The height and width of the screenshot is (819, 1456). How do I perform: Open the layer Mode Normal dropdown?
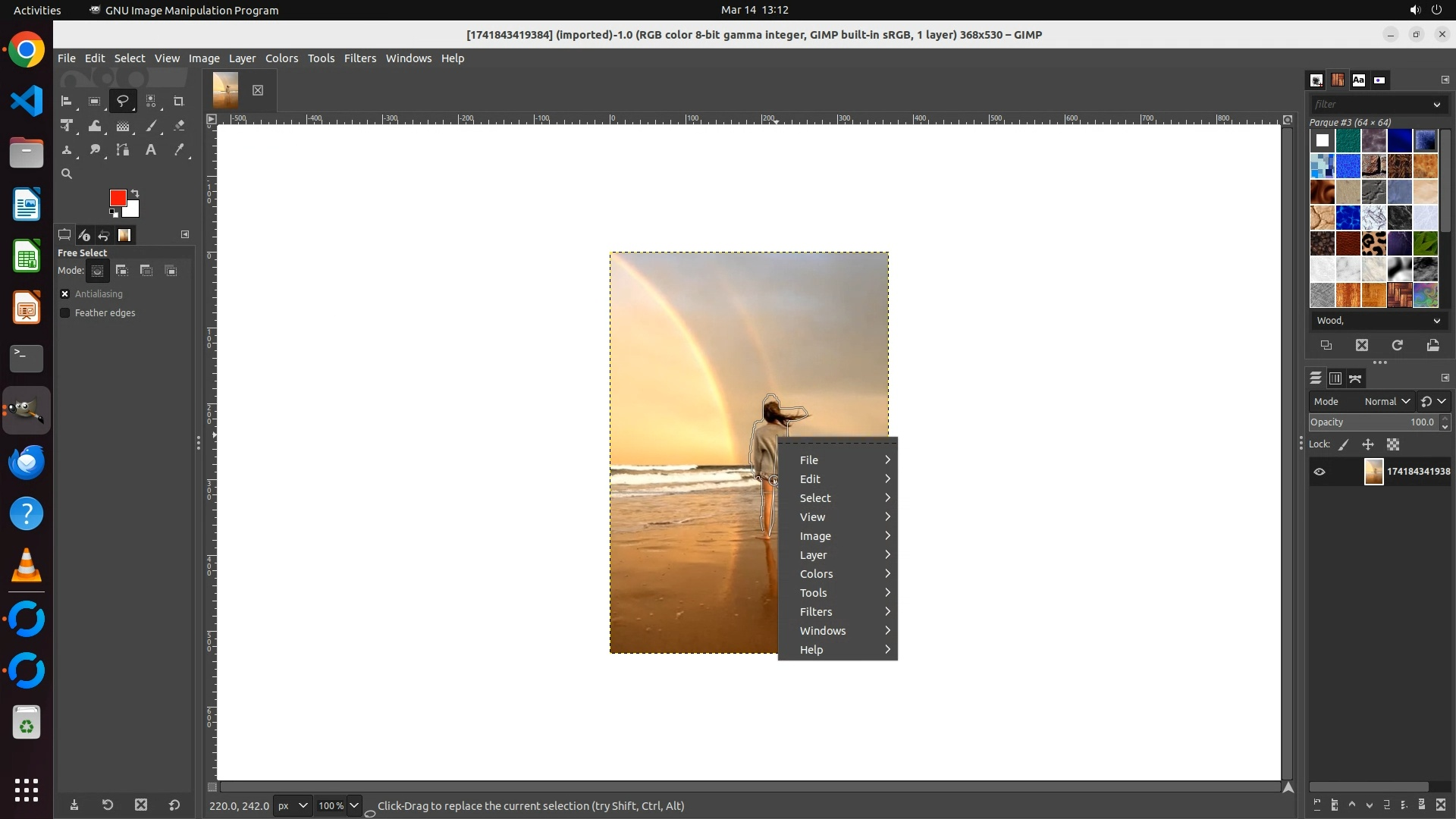pyautogui.click(x=1386, y=401)
